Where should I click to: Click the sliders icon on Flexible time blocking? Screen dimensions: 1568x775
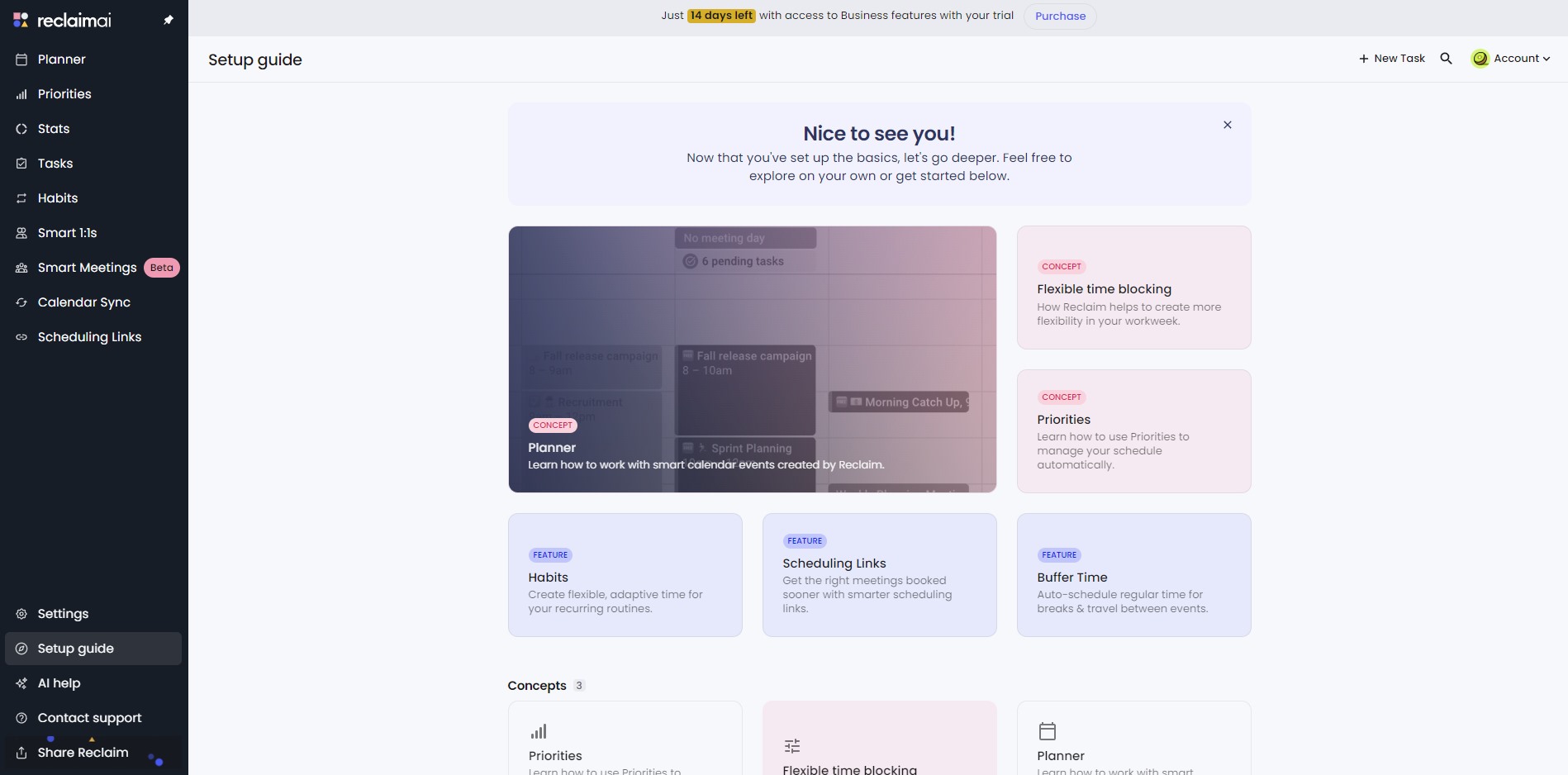[792, 746]
